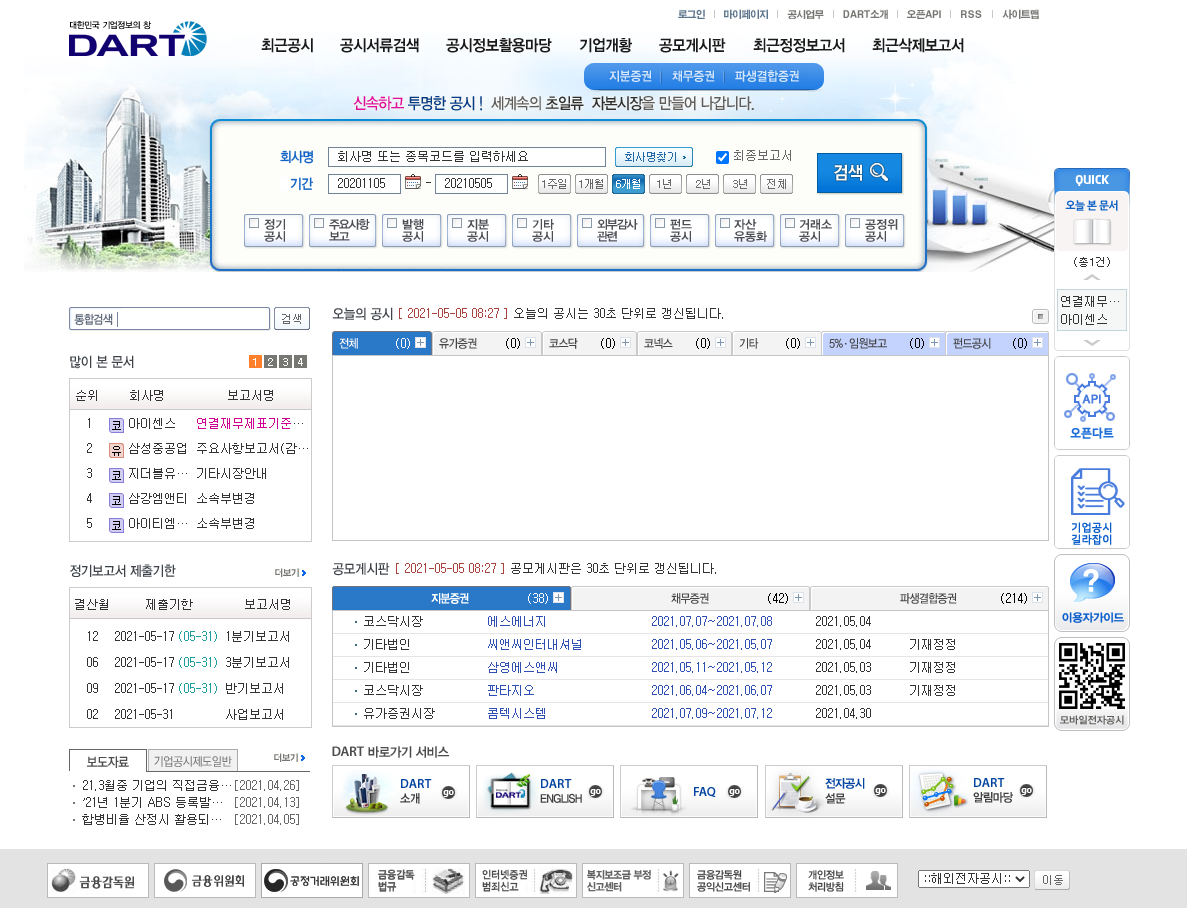
Task: Toggle the 최종보고서 checkbox
Action: point(722,158)
